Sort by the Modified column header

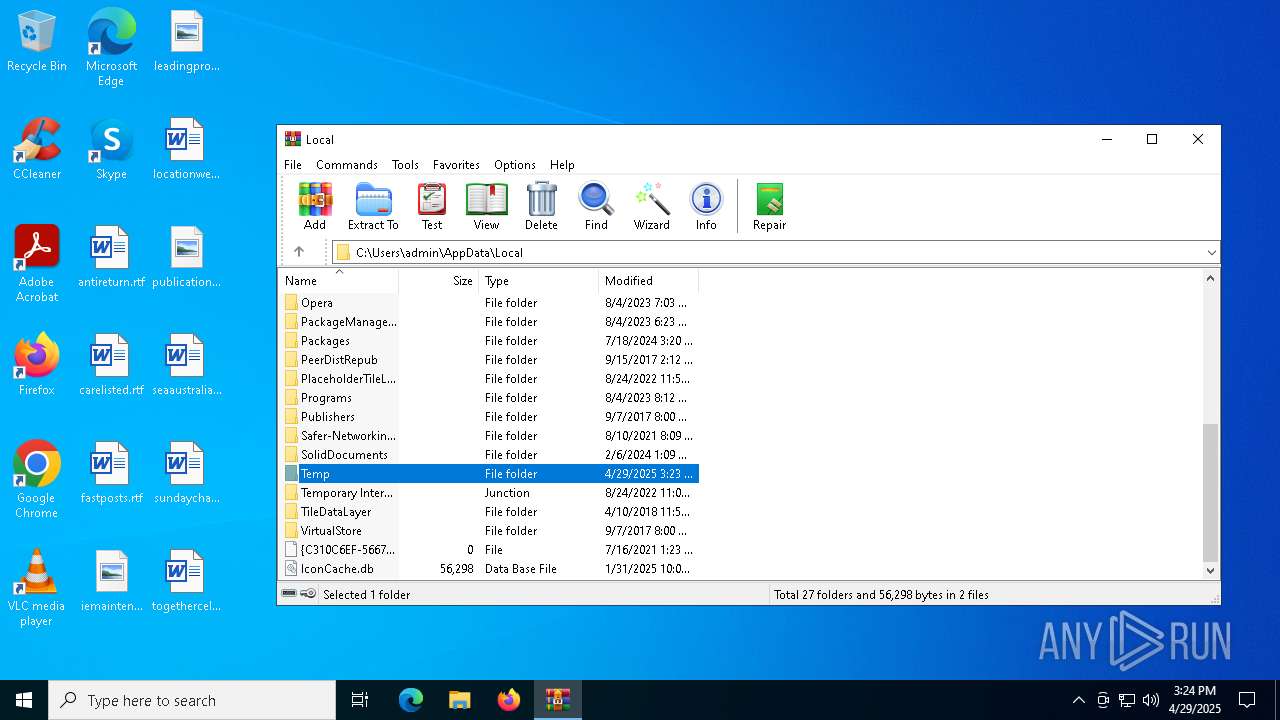[x=648, y=281]
